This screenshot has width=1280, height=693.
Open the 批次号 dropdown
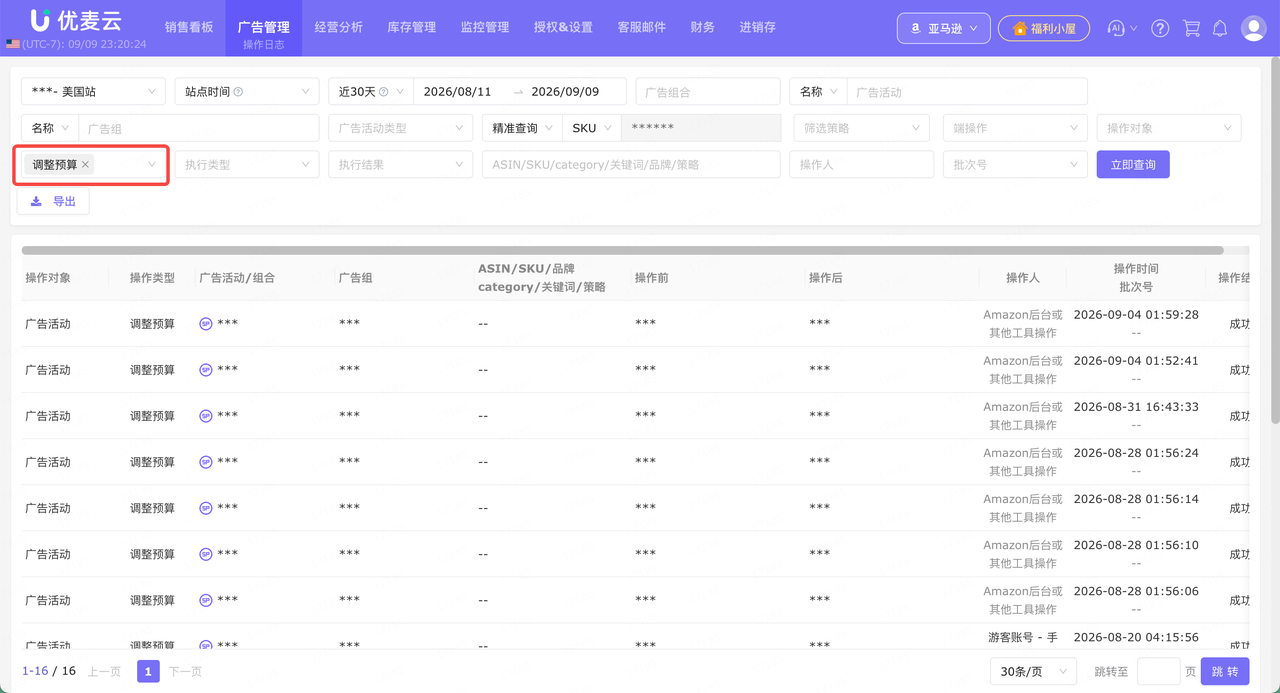click(x=1015, y=164)
